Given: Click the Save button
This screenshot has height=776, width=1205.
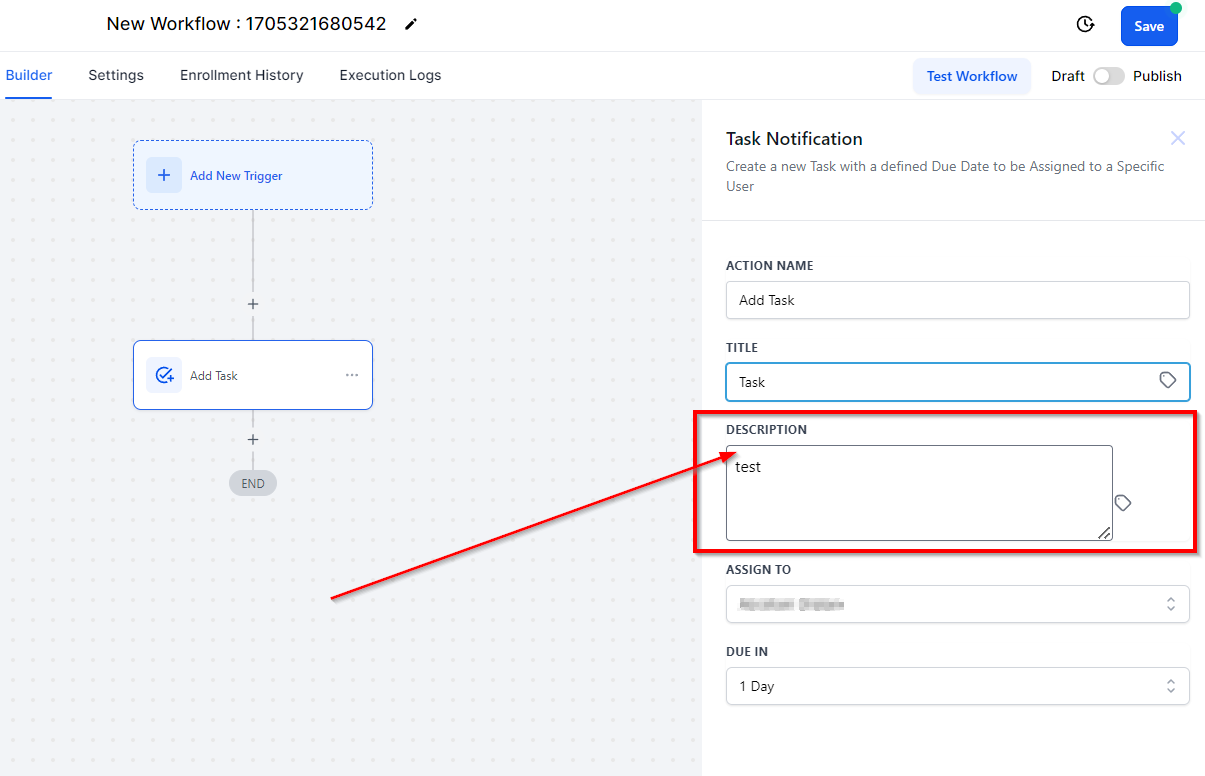Looking at the screenshot, I should click(1148, 26).
